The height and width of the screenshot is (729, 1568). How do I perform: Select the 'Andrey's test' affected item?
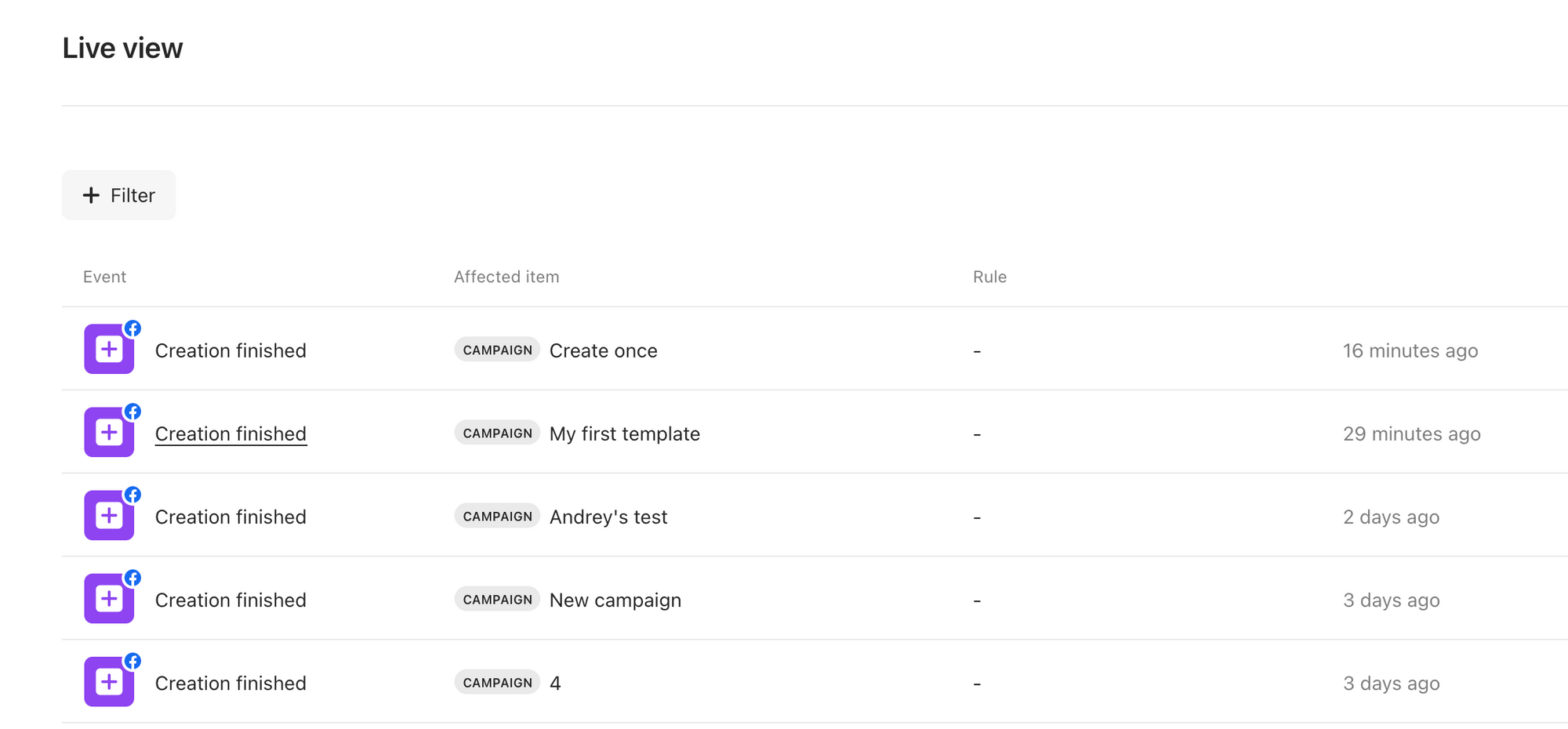pyautogui.click(x=608, y=517)
